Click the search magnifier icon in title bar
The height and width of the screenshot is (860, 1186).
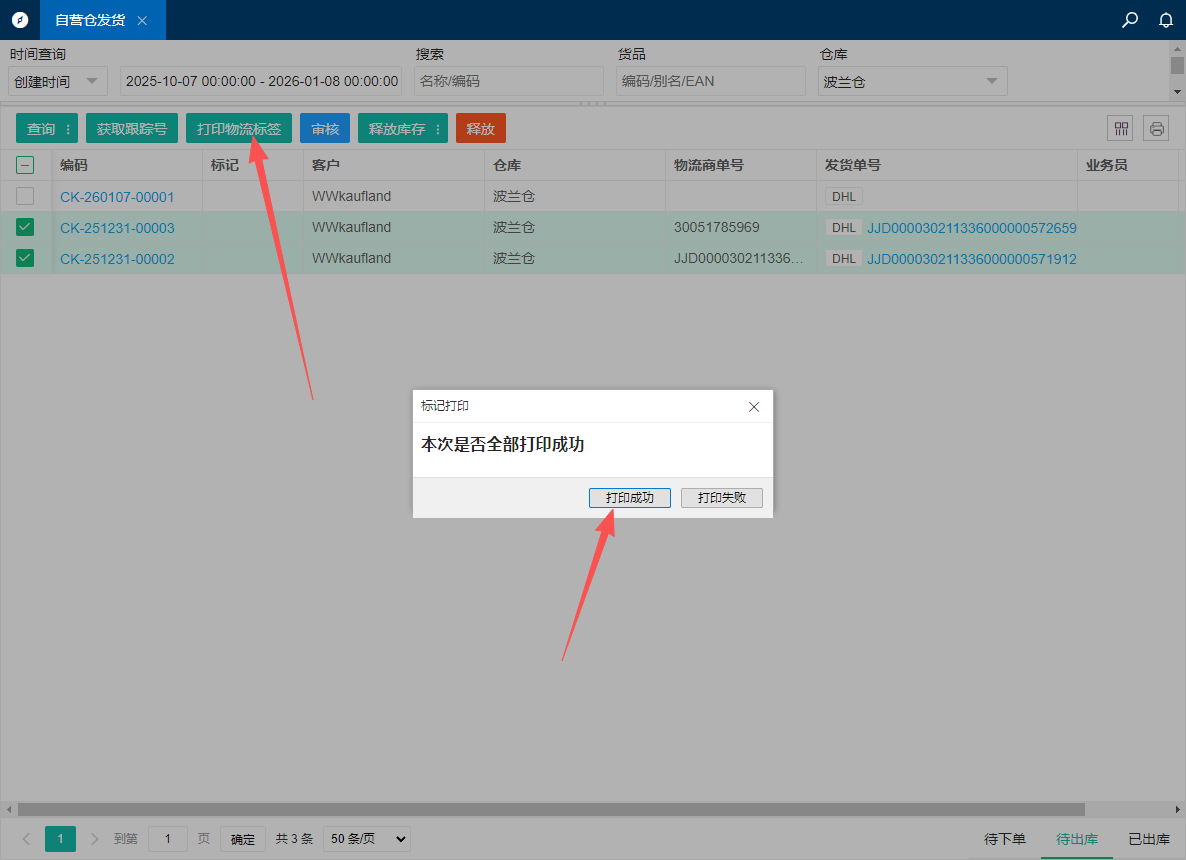pos(1130,20)
